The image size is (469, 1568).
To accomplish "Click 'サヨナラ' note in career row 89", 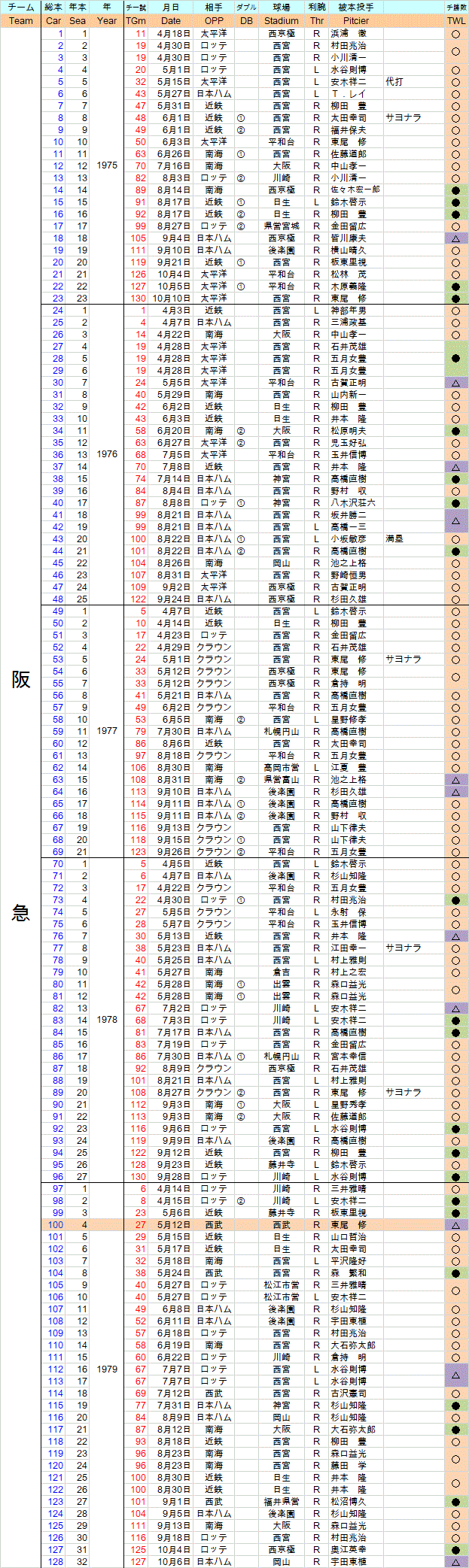I will [x=404, y=1092].
